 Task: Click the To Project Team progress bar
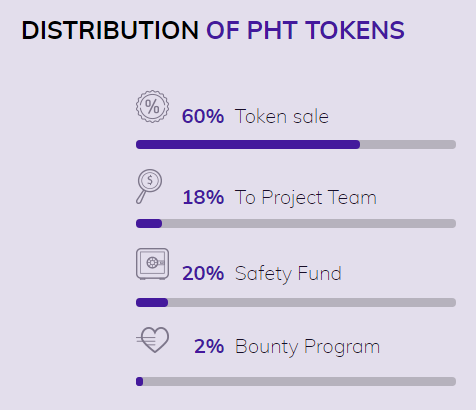(296, 223)
